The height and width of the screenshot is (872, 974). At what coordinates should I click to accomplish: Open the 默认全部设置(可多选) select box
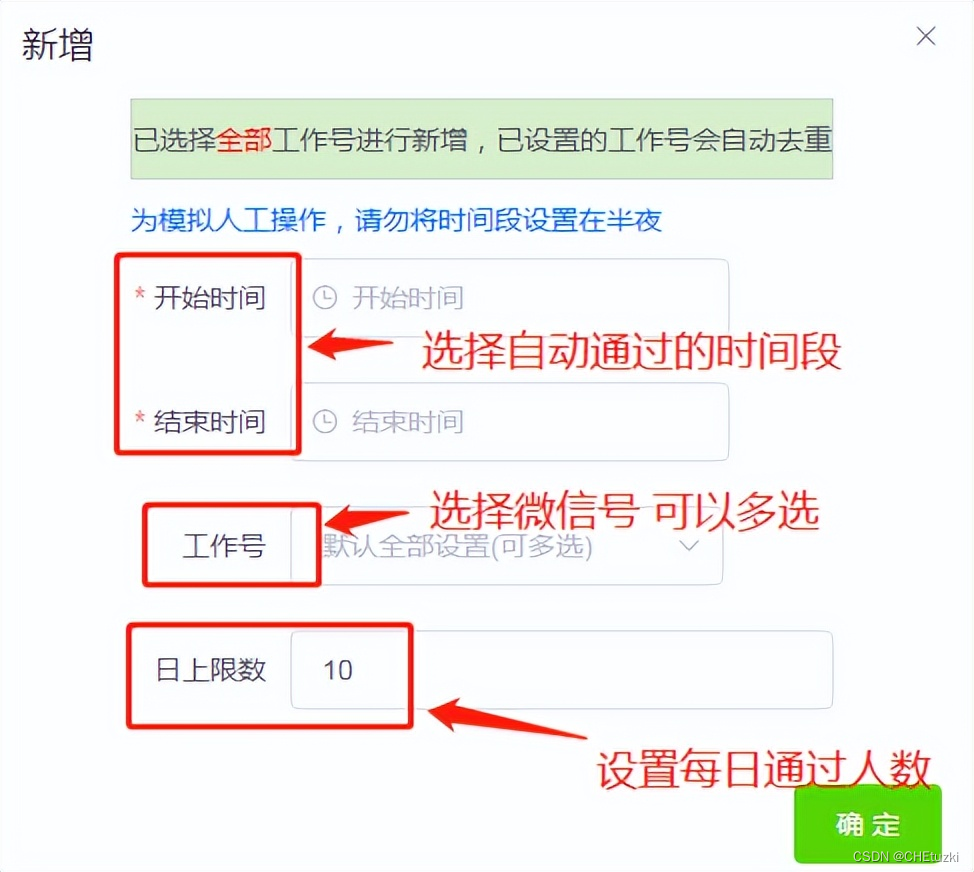[x=506, y=546]
